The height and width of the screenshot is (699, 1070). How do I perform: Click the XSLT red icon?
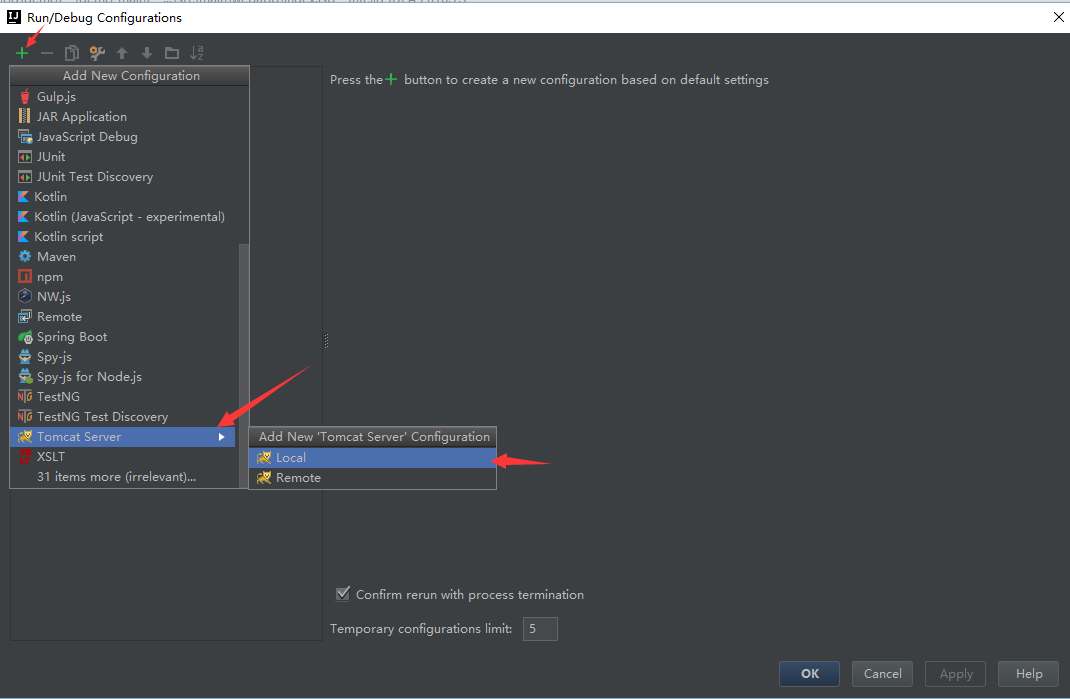(25, 457)
